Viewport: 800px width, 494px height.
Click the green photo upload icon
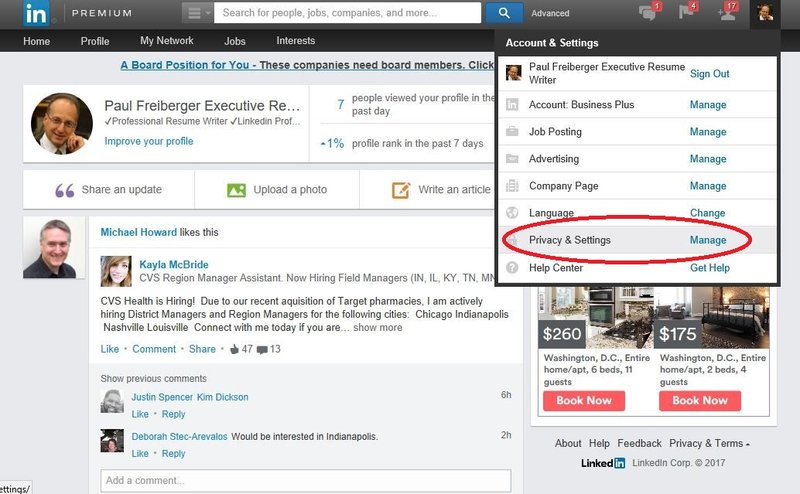click(236, 190)
